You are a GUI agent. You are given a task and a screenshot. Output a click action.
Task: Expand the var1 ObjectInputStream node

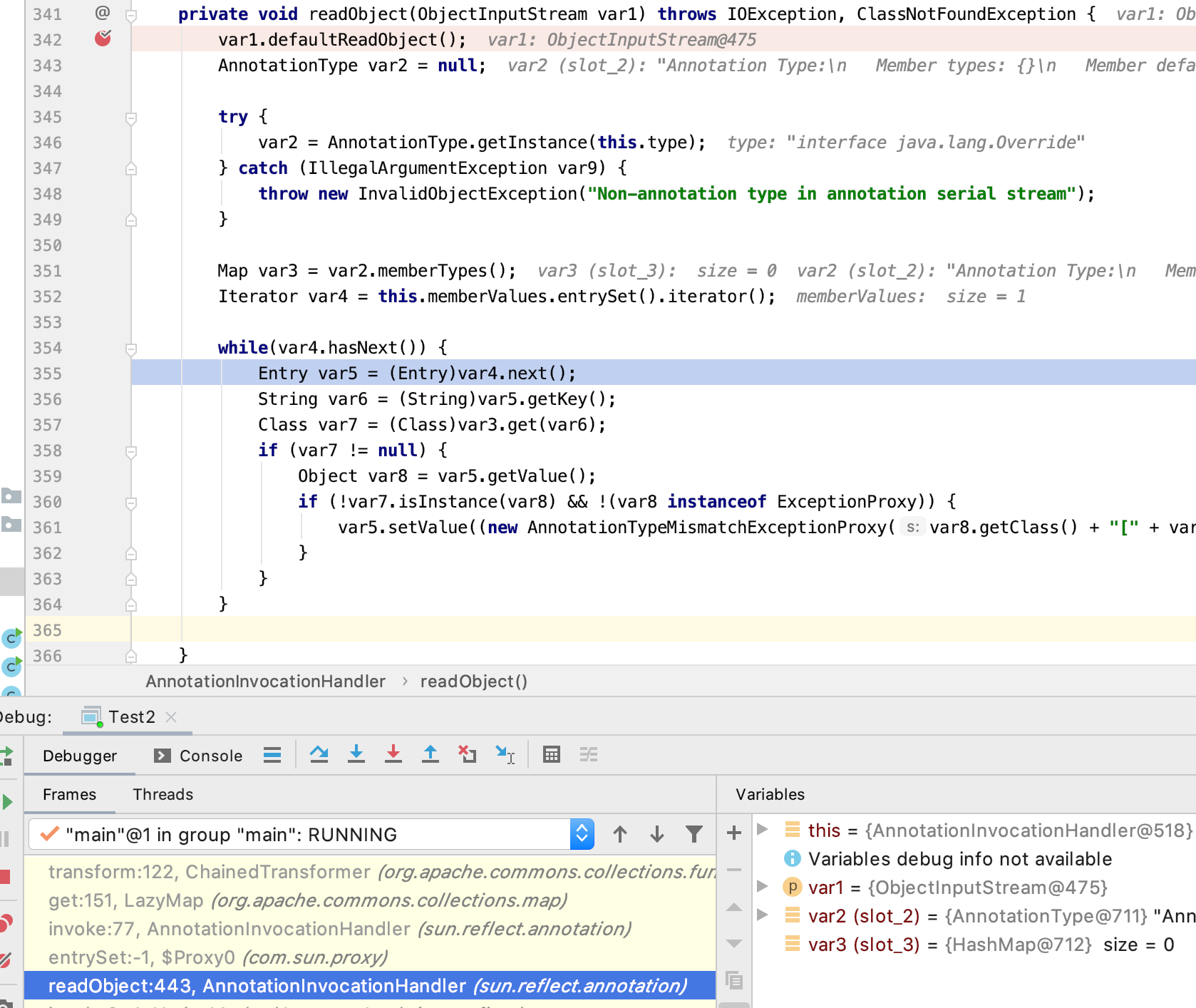763,886
